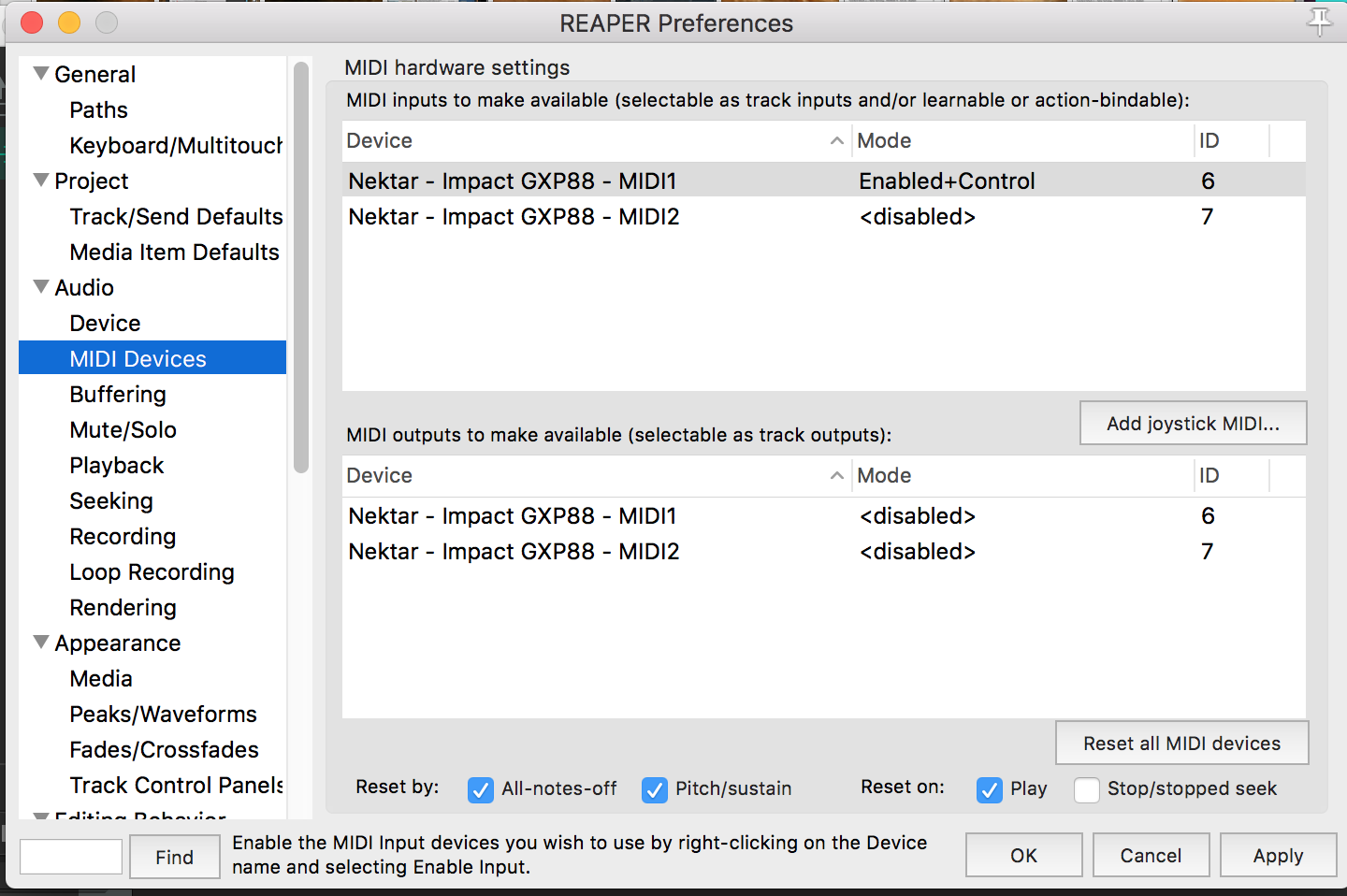
Task: Click the Reset all MIDI devices button
Action: (x=1181, y=743)
